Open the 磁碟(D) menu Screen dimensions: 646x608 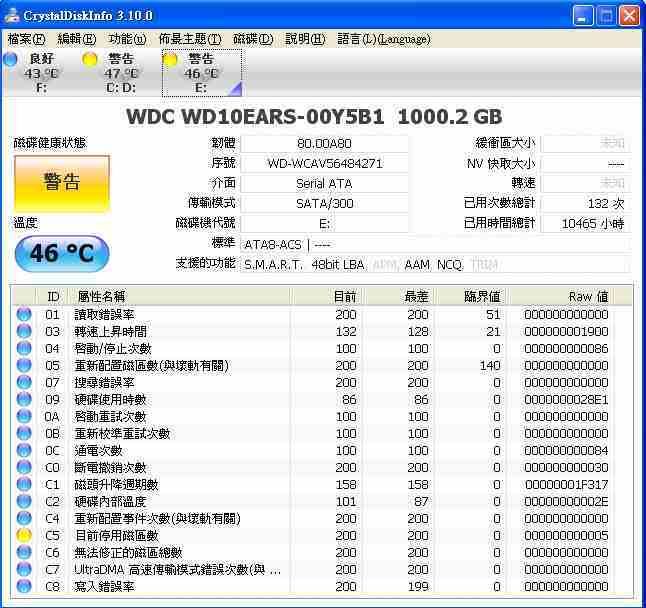[253, 39]
